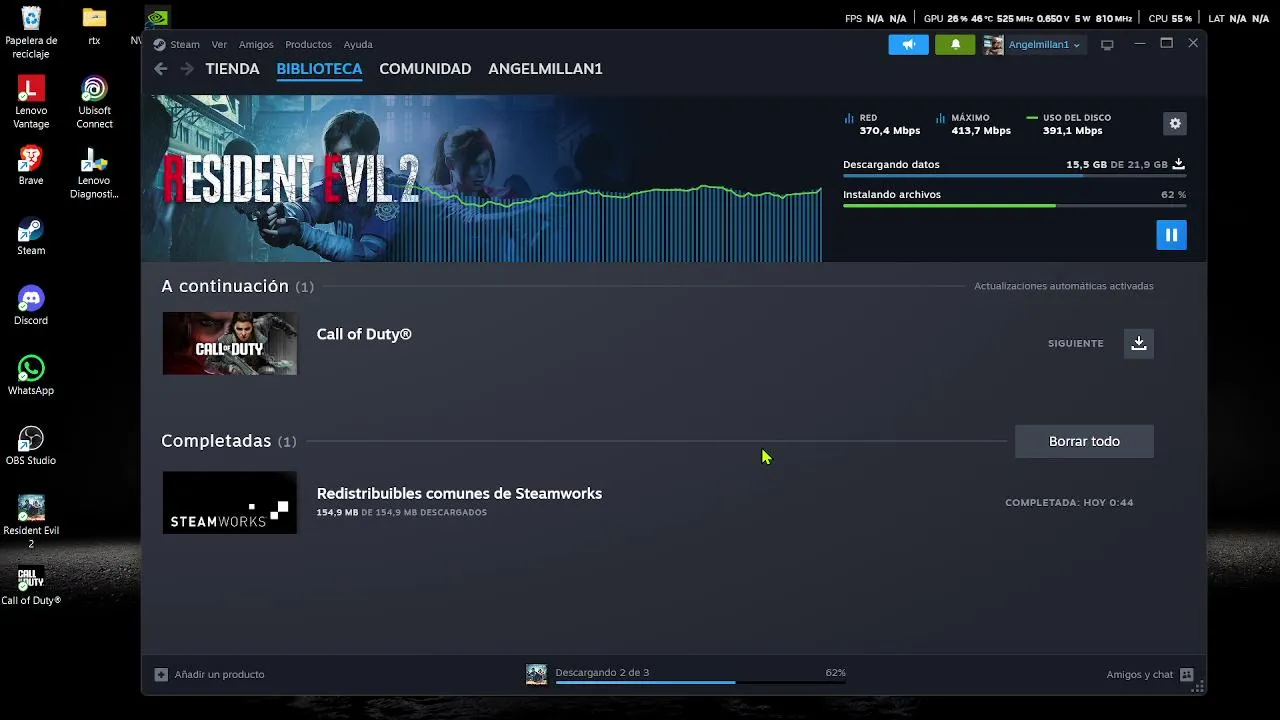Open the Brave browser desktop shortcut
This screenshot has width=1280, height=720.
click(x=31, y=166)
